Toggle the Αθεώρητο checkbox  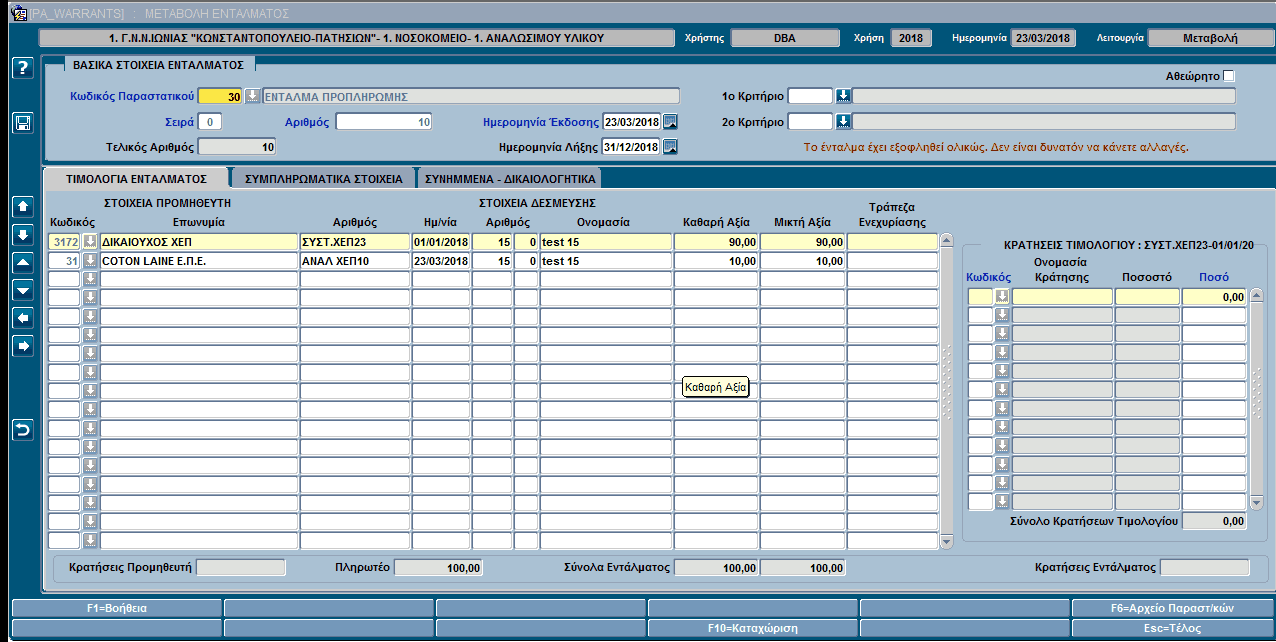click(1229, 76)
